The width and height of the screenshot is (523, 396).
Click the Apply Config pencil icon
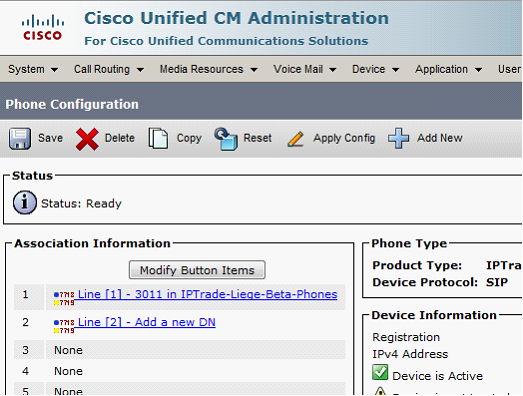point(296,139)
